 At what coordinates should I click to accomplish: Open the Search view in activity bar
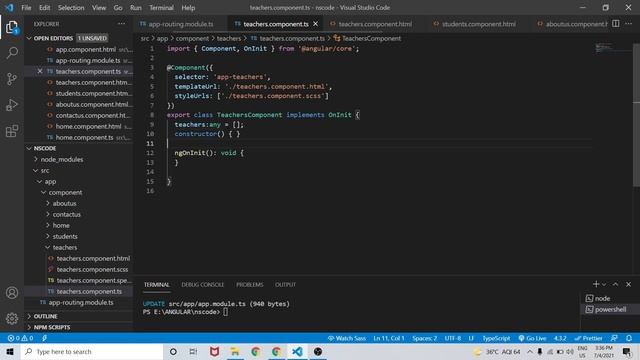pos(12,53)
